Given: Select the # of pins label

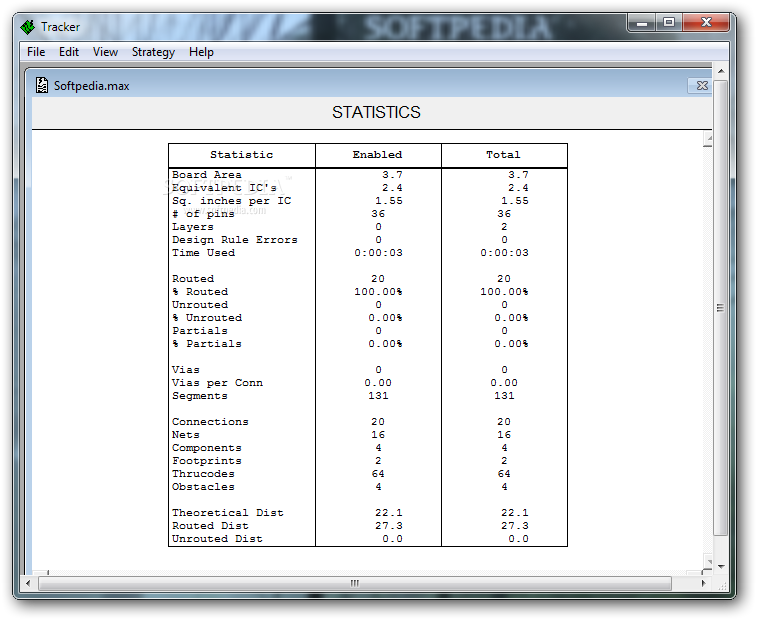Looking at the screenshot, I should click(x=203, y=214).
